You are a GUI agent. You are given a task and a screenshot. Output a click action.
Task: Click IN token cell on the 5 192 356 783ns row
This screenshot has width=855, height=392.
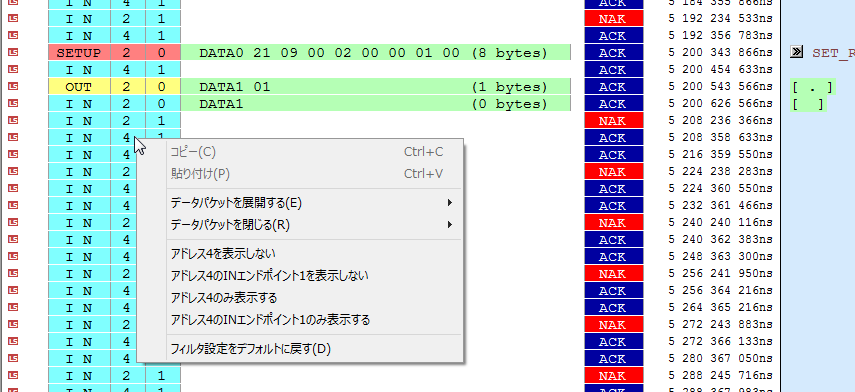coord(79,35)
